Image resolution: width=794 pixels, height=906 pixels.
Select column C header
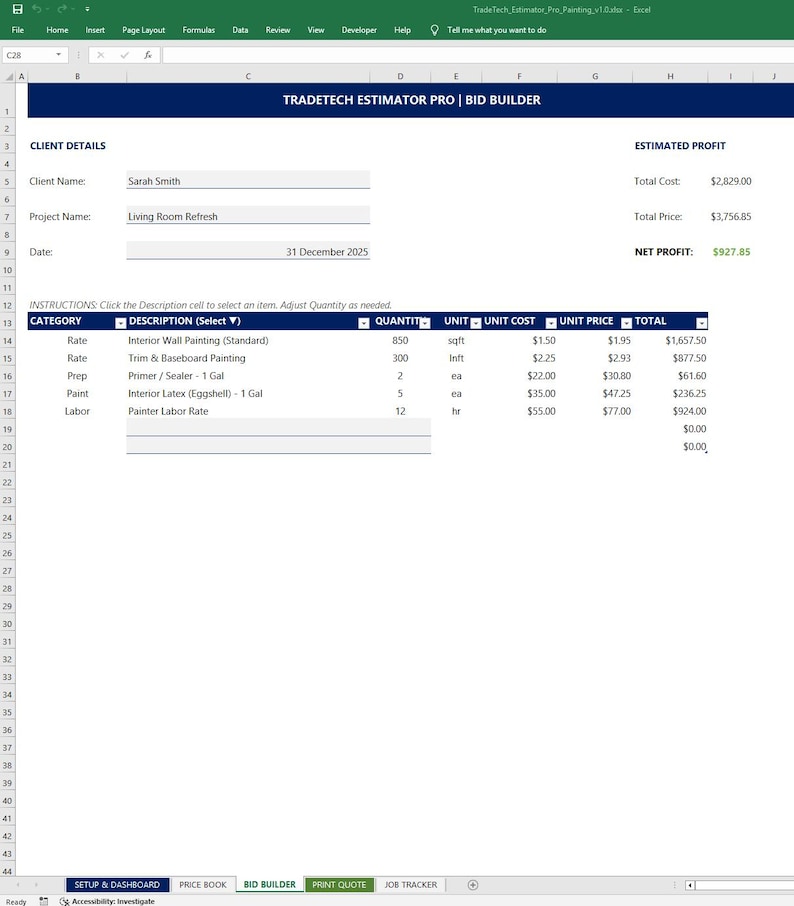point(248,76)
